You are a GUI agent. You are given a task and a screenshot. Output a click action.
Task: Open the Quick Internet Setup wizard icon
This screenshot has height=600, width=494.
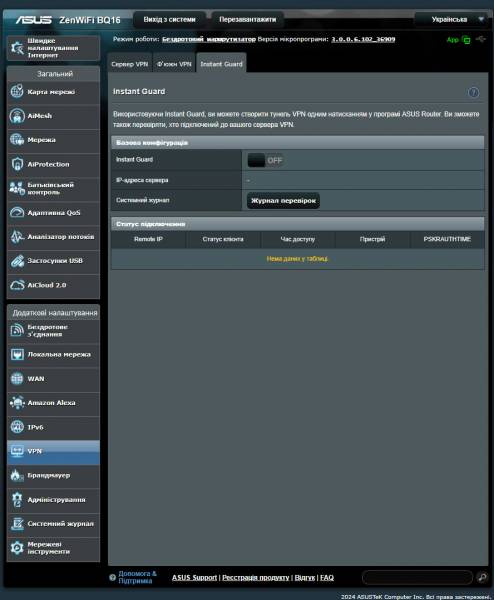(17, 48)
